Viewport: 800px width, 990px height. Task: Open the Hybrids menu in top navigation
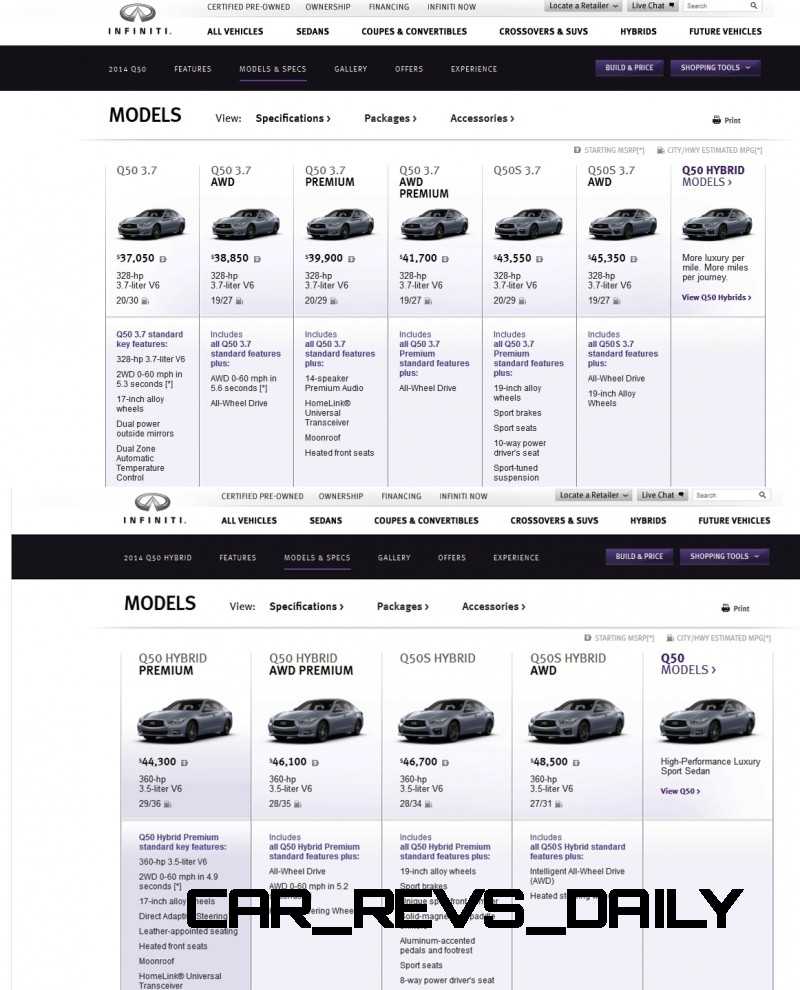[x=638, y=31]
